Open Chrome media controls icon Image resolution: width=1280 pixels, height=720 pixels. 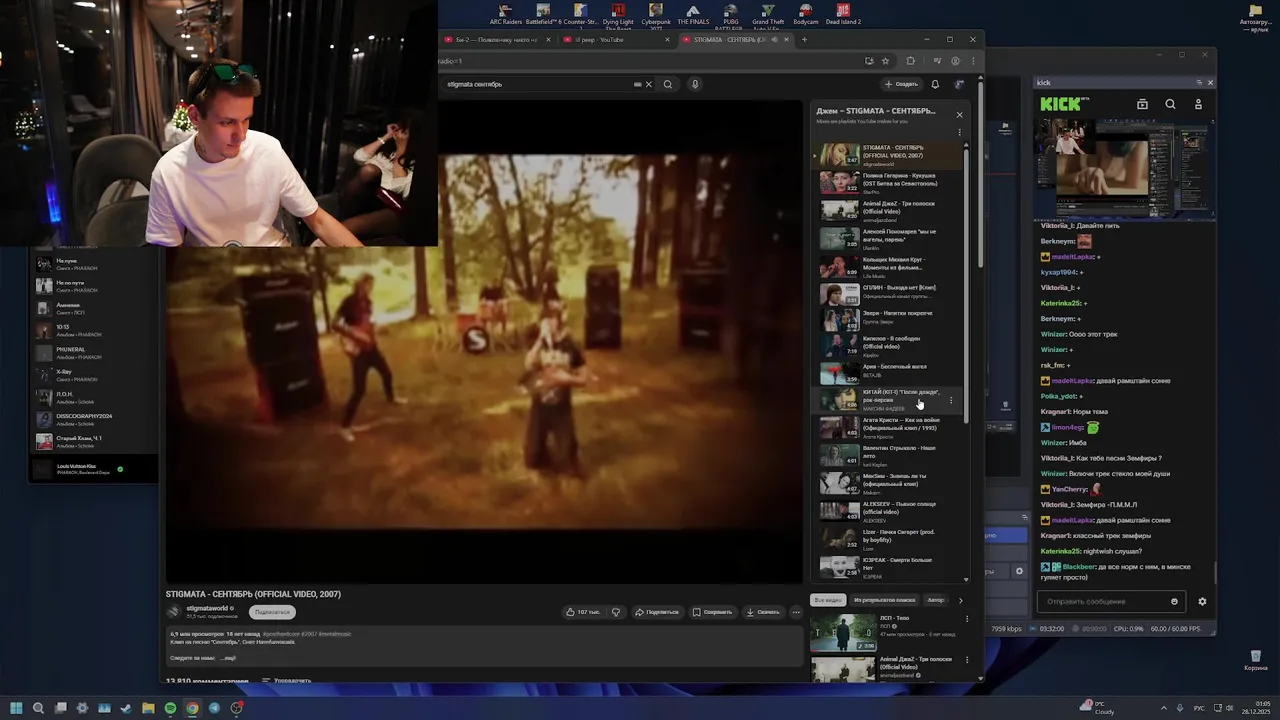(937, 61)
